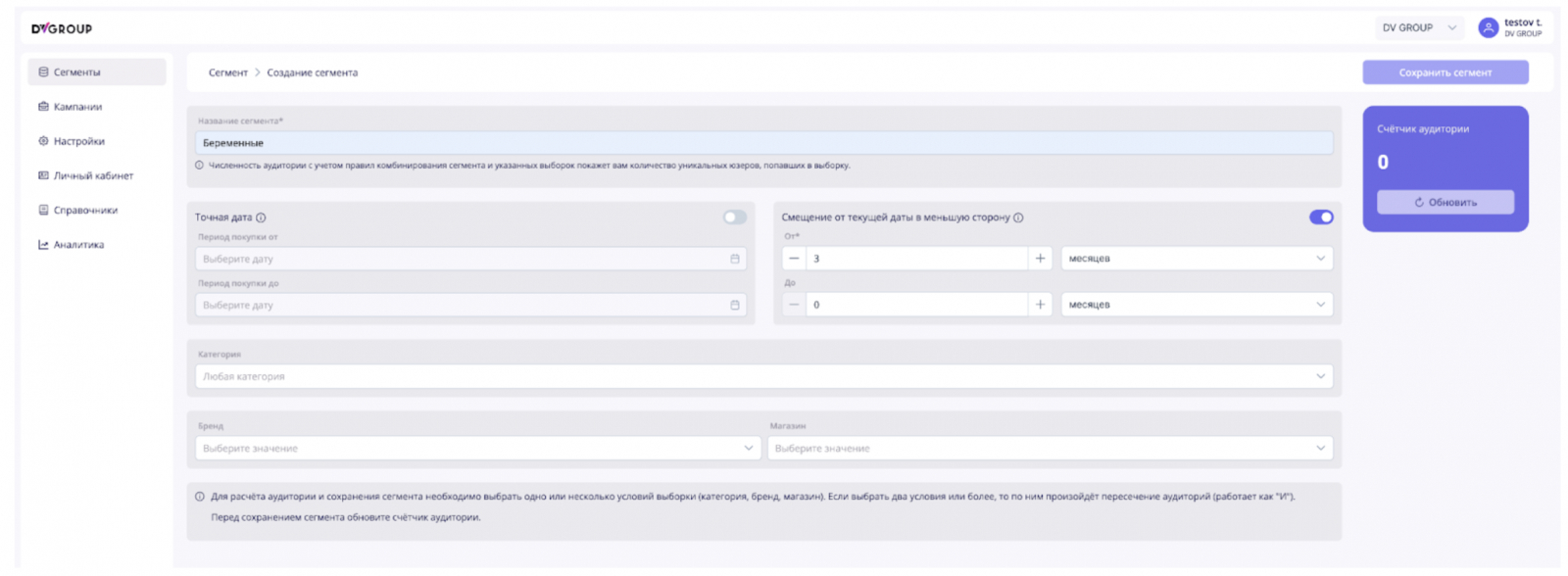Click the Сохранить сегмент button
1568x576 pixels.
[x=1445, y=72]
